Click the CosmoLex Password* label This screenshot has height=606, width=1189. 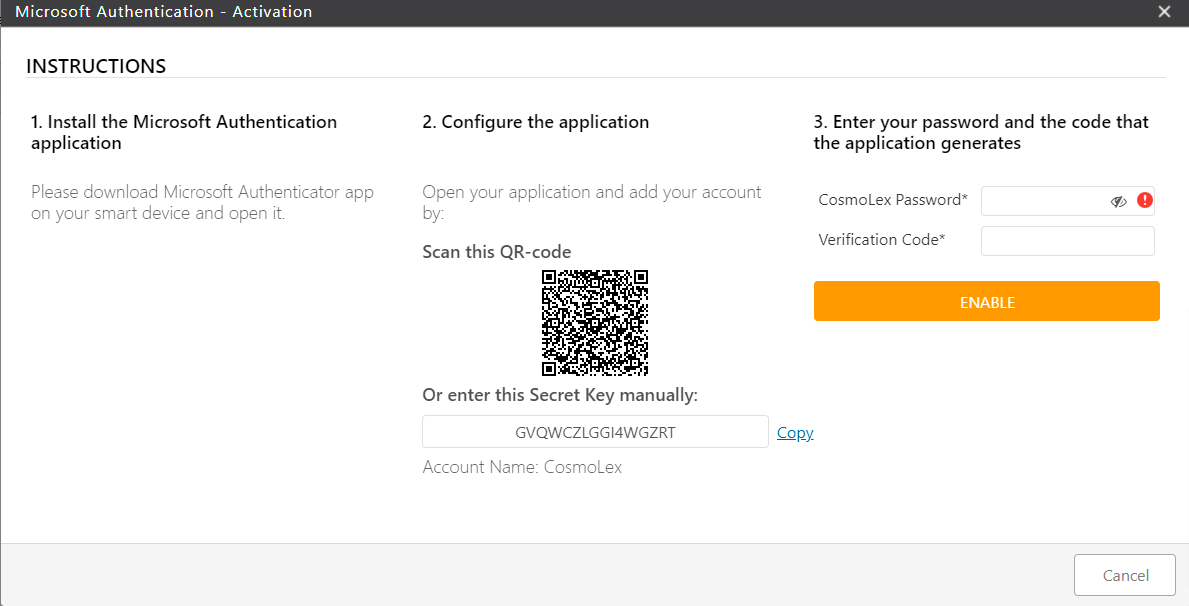tap(889, 200)
